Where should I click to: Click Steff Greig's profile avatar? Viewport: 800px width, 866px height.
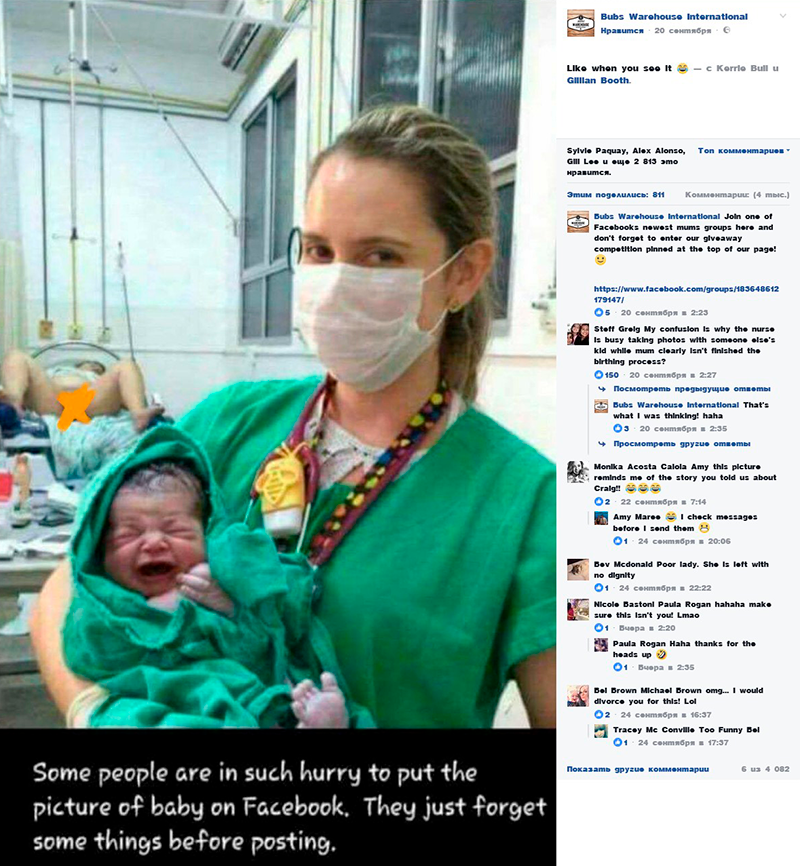pyautogui.click(x=578, y=334)
